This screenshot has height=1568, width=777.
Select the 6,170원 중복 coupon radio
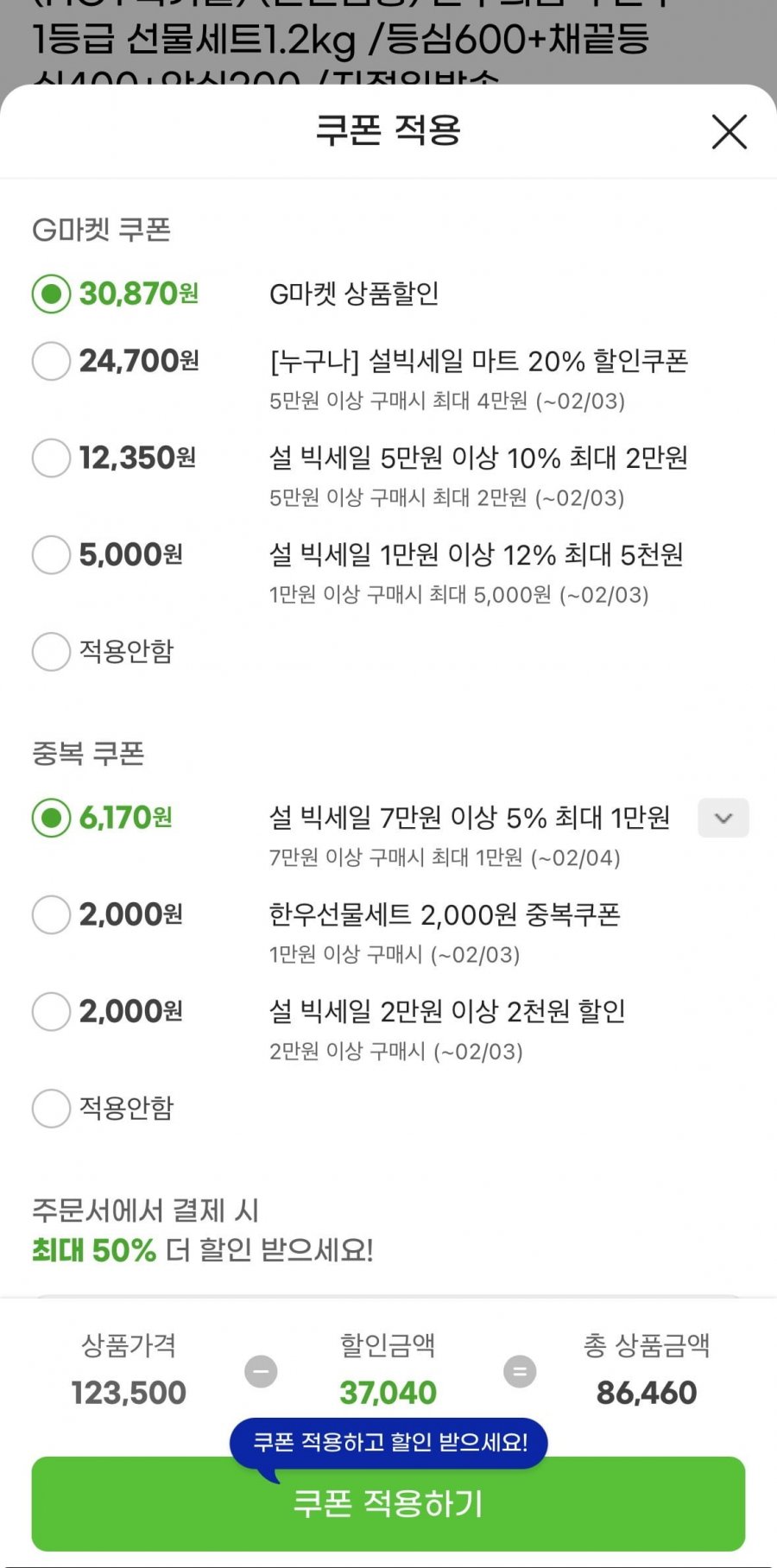pos(51,818)
